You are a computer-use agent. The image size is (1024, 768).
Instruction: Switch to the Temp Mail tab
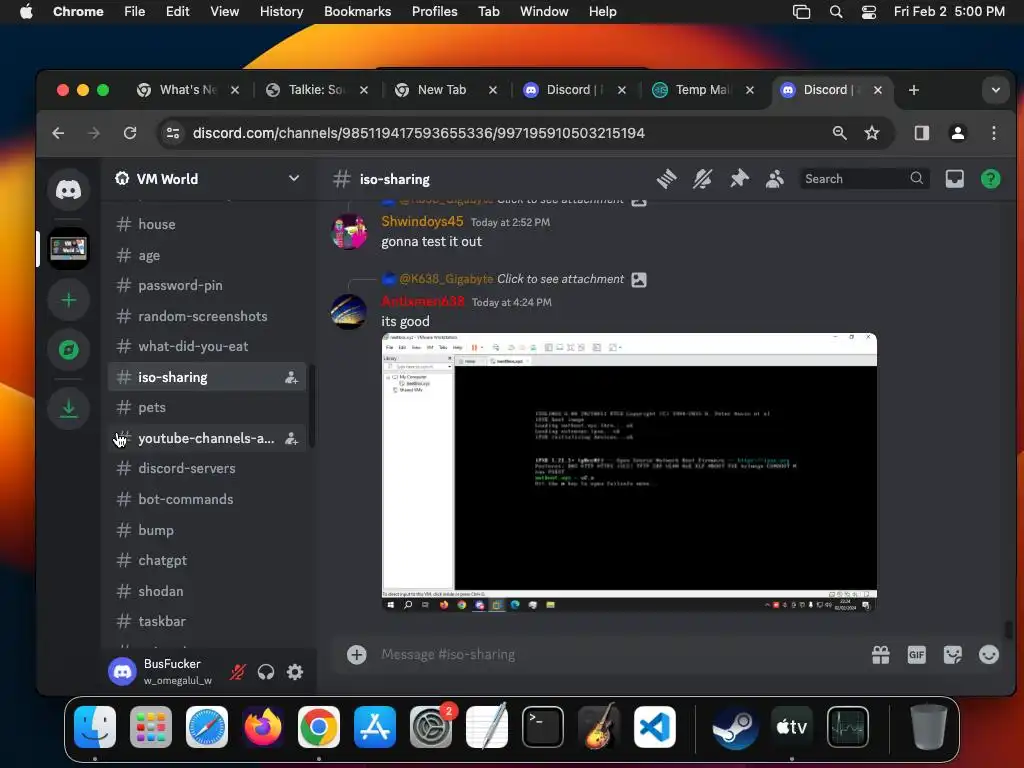[x=703, y=89]
